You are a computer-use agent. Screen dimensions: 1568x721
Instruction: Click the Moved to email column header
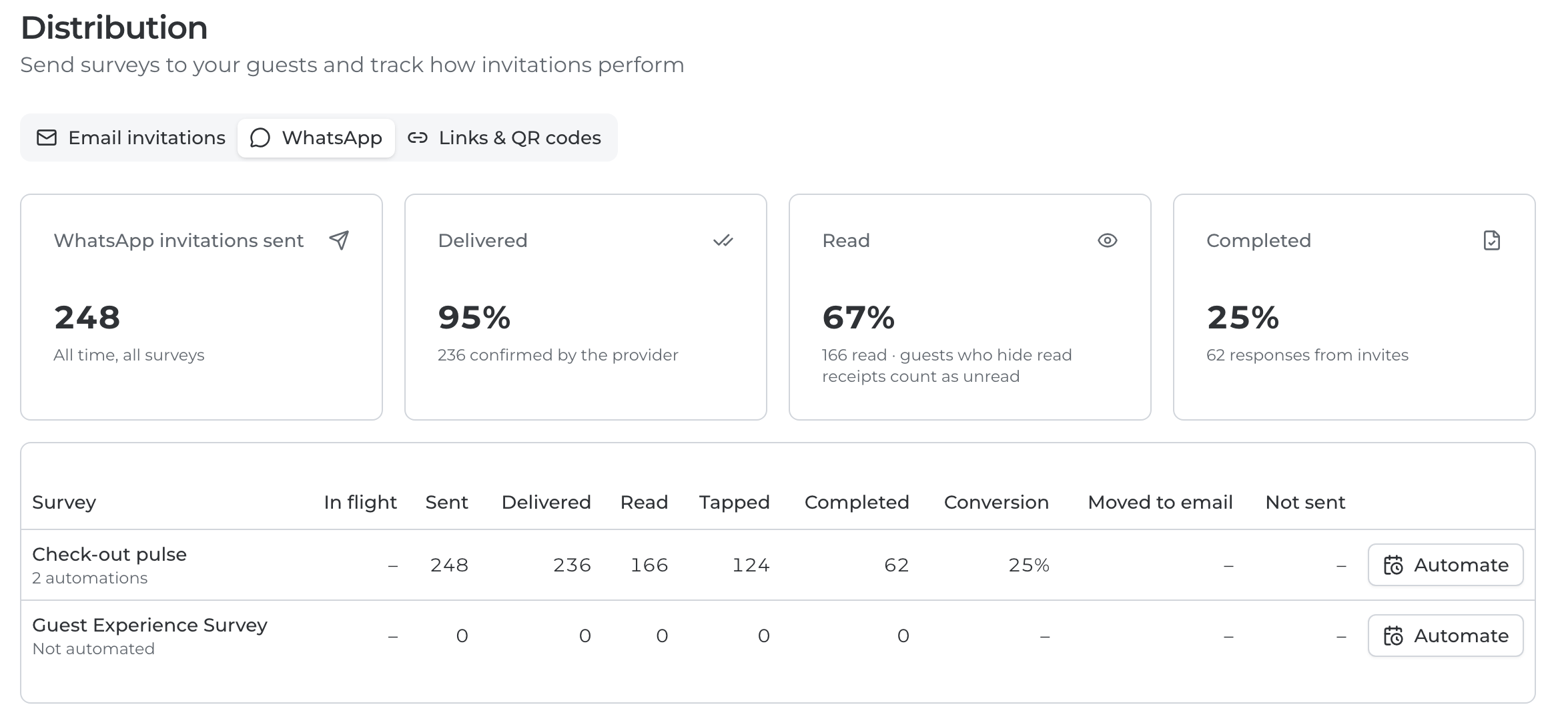(x=1160, y=502)
